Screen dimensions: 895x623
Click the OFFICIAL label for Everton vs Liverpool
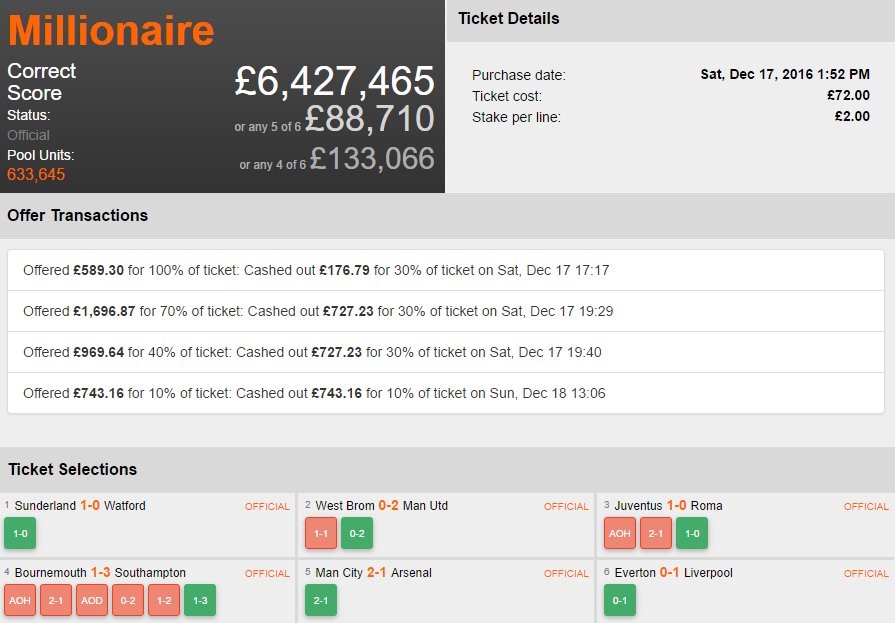tap(866, 574)
